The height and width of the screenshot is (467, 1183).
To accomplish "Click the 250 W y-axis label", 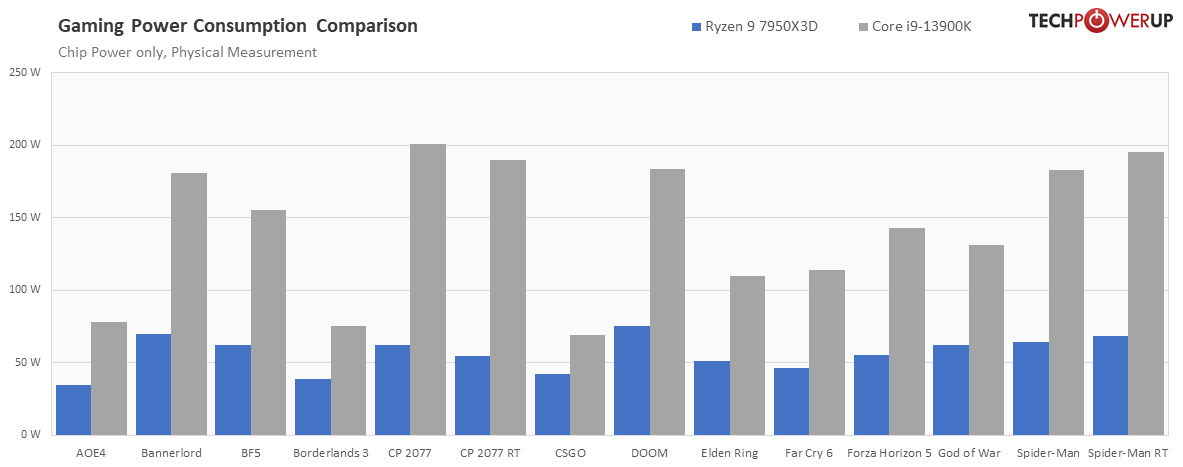I will click(x=25, y=73).
